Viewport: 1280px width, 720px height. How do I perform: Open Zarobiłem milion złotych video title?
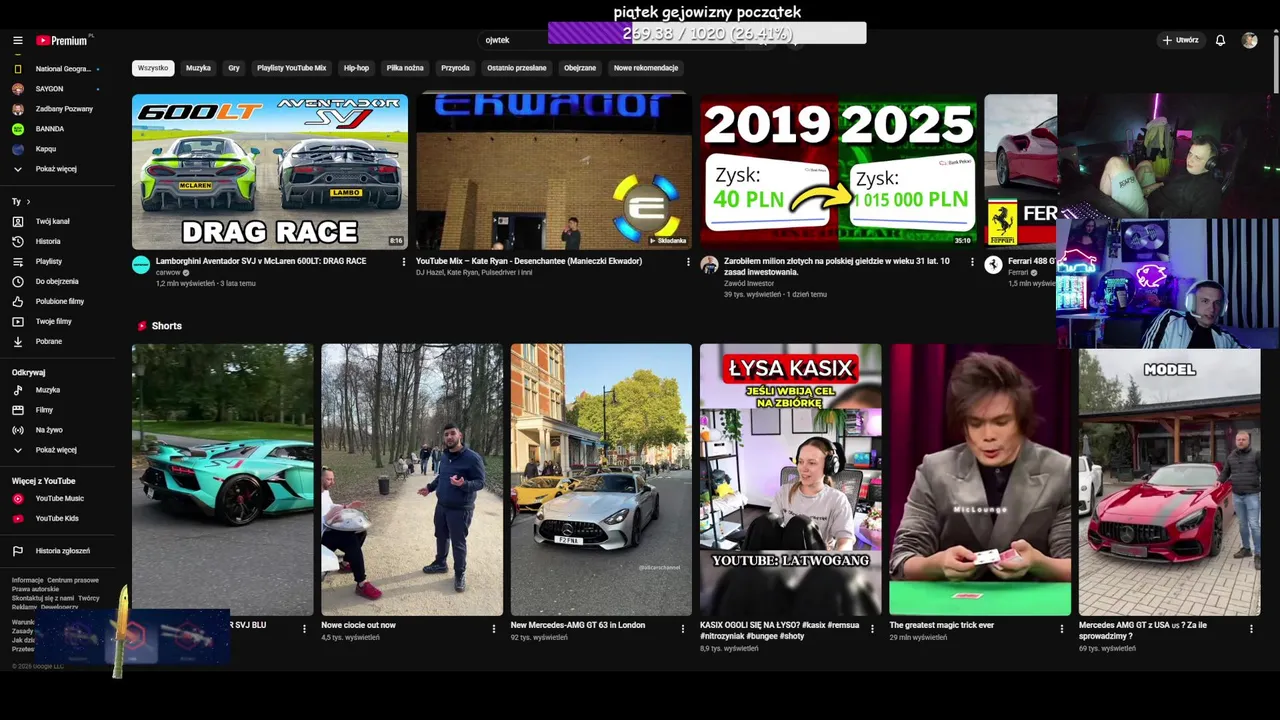(x=838, y=266)
